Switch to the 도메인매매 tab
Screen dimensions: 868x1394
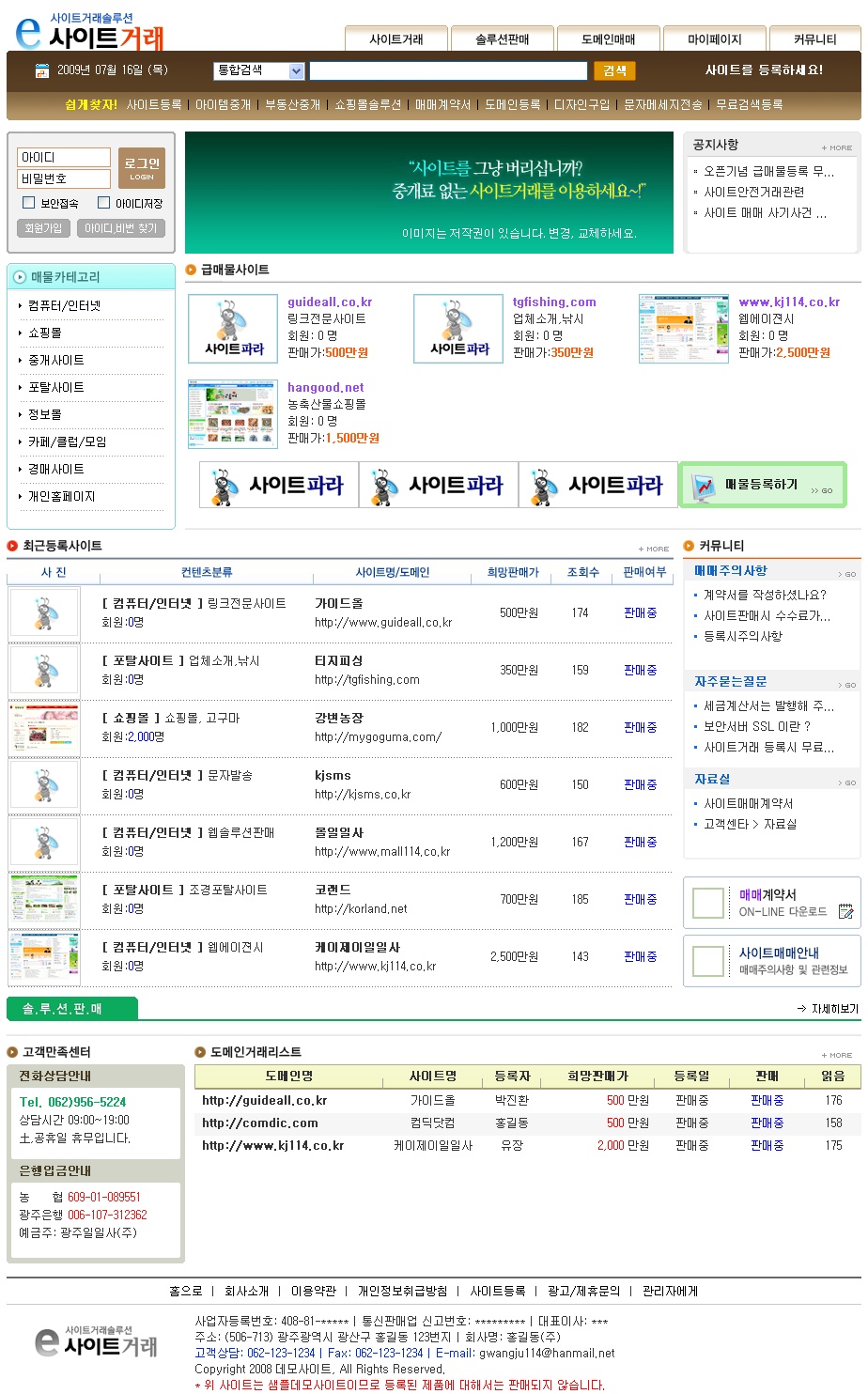[608, 39]
